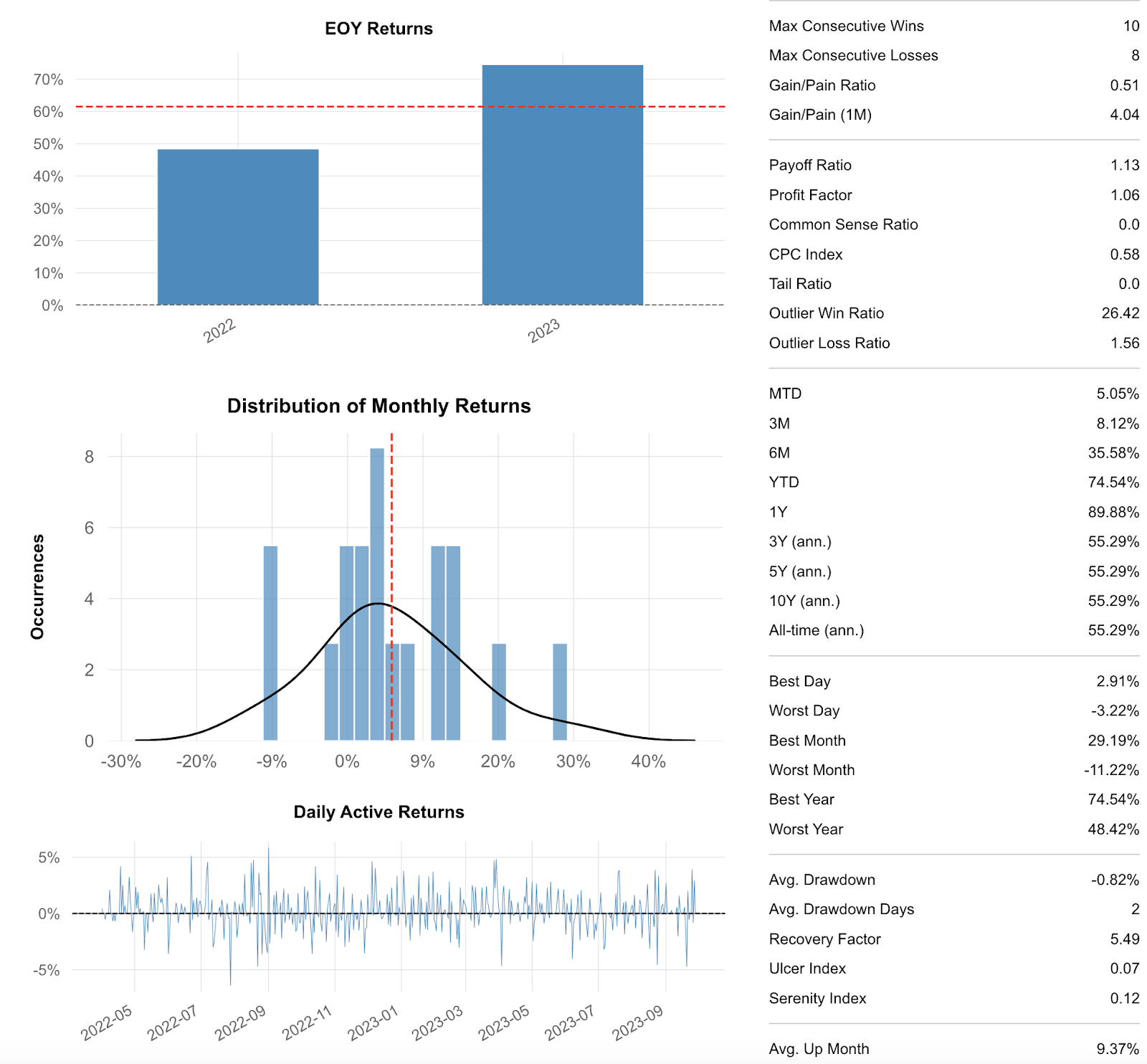
Task: Click the Tail Ratio label
Action: point(800,284)
